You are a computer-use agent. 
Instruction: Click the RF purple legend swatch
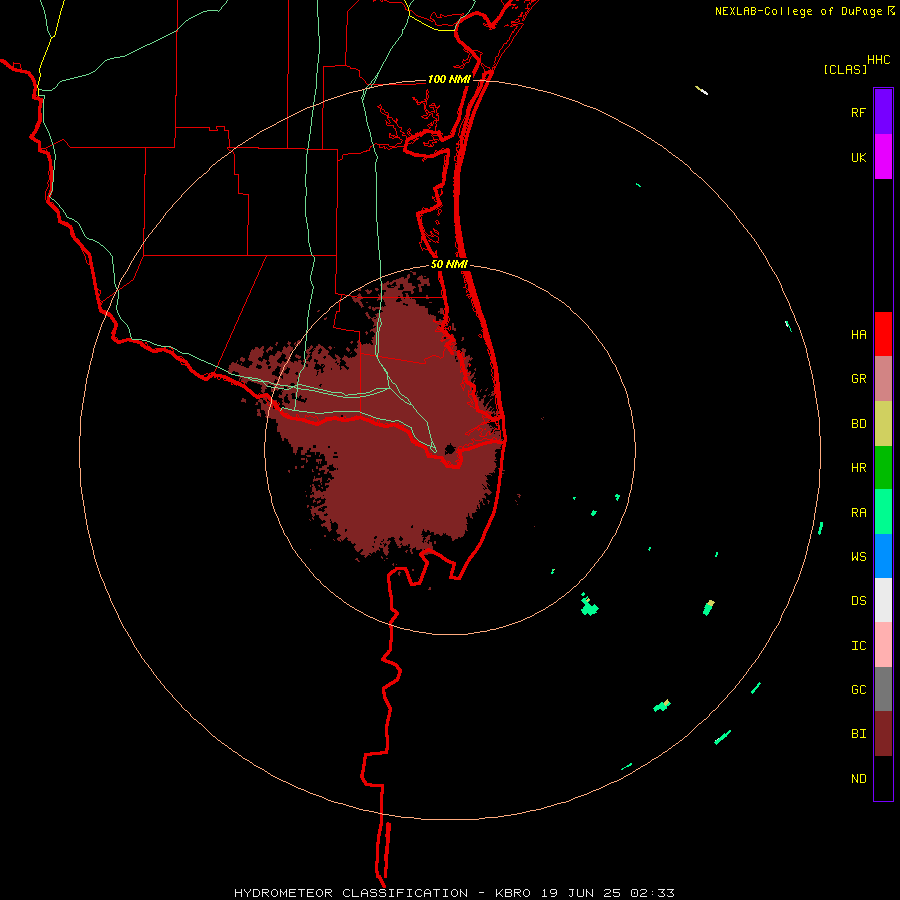pyautogui.click(x=883, y=111)
